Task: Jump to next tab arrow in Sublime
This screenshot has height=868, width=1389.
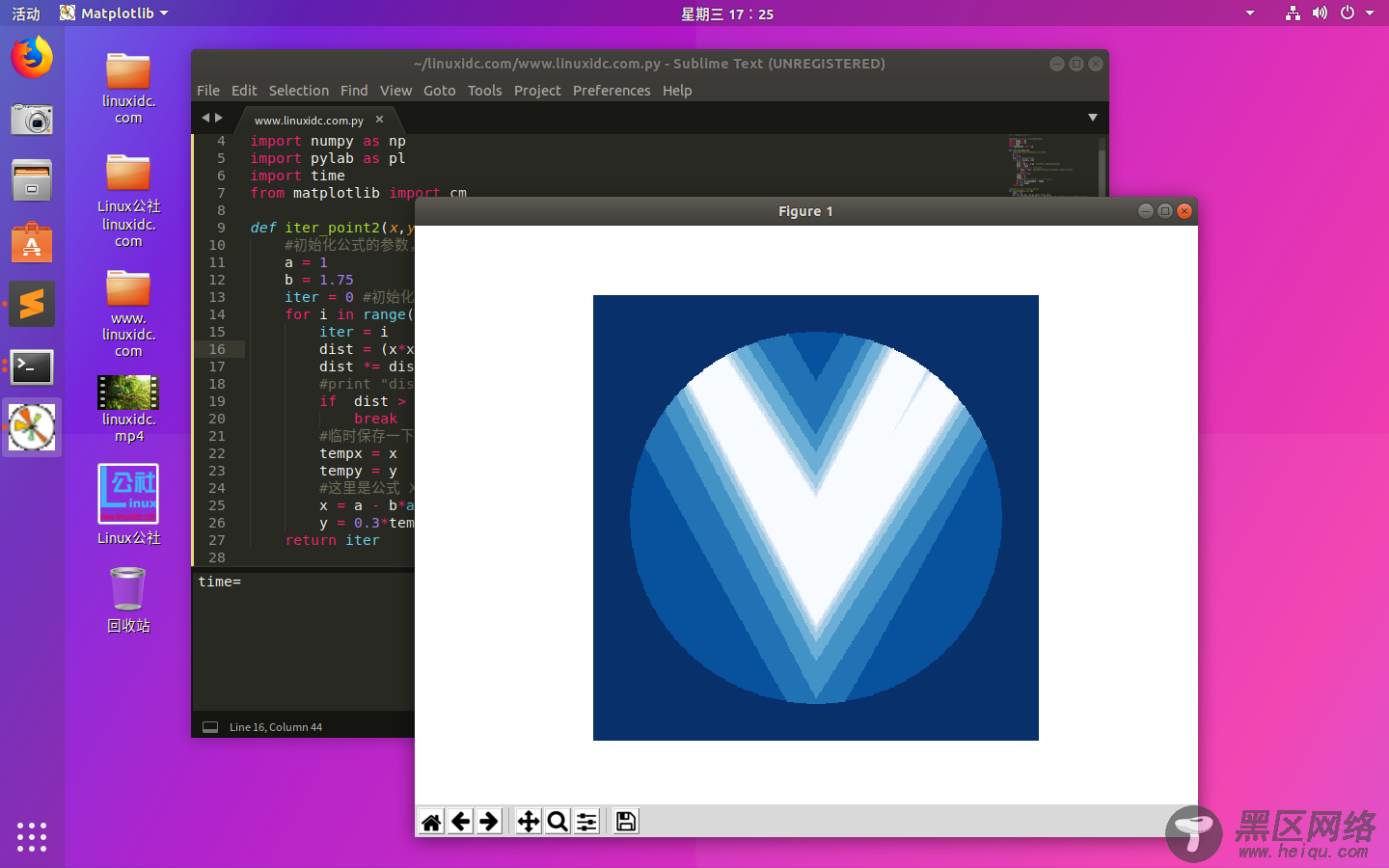Action: point(219,118)
